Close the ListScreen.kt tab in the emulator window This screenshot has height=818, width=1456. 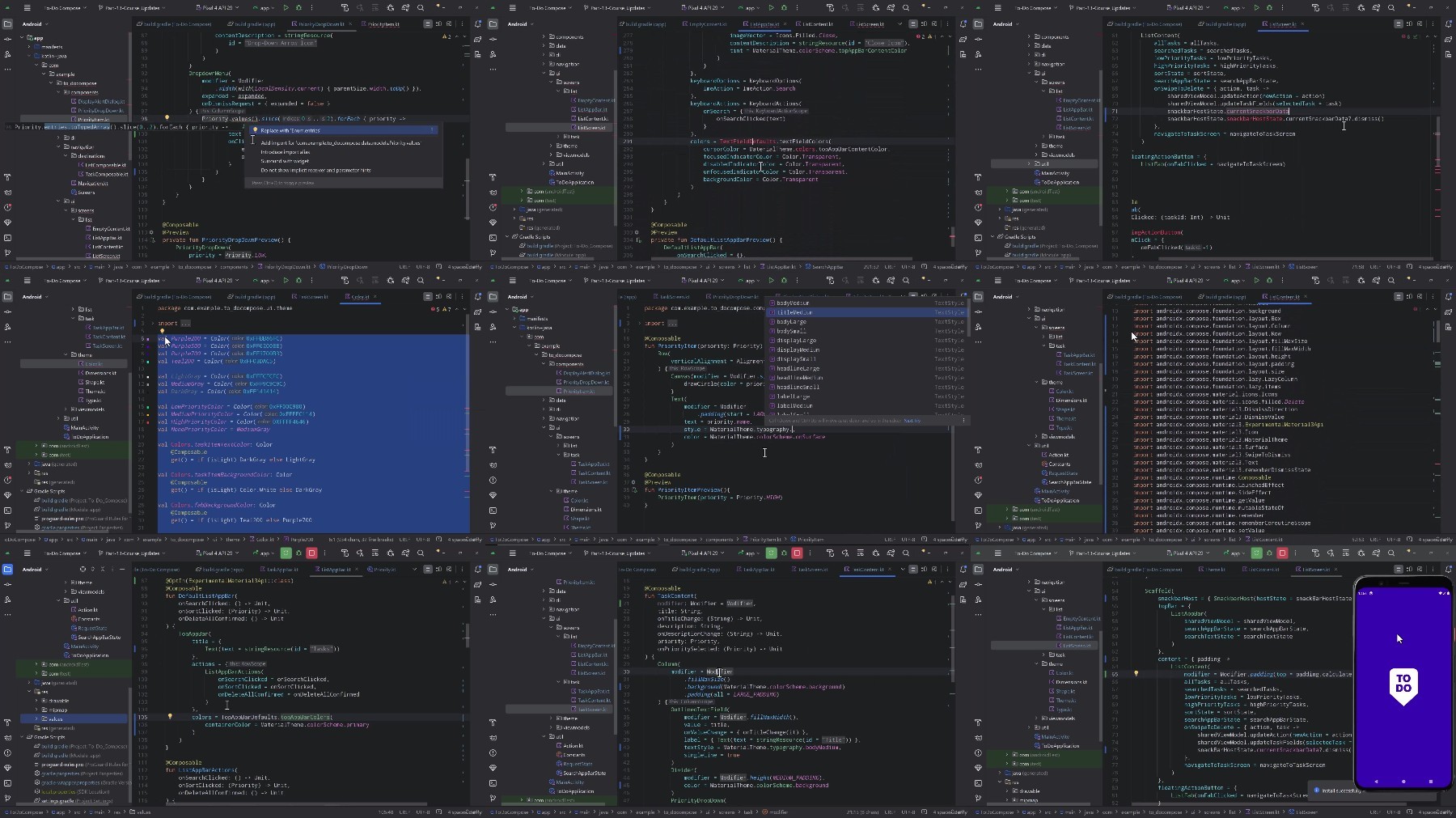(x=1335, y=570)
